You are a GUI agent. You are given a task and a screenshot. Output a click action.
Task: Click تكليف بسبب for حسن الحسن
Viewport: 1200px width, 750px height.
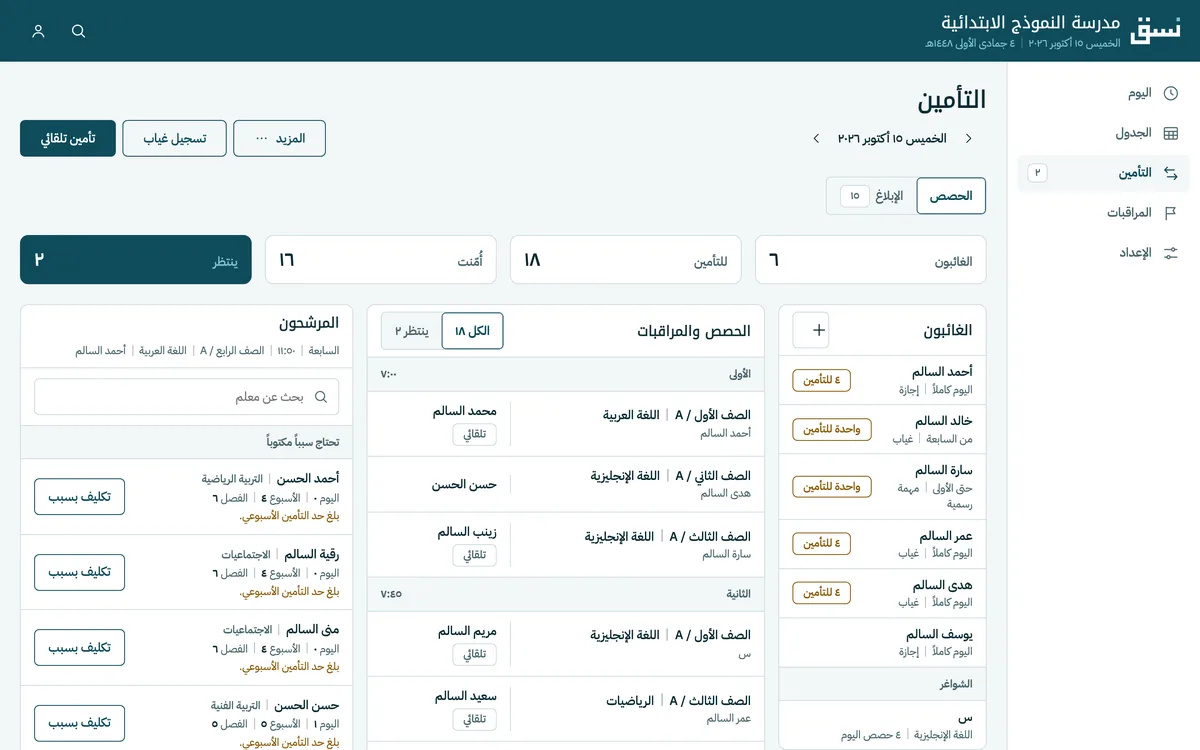pos(79,723)
